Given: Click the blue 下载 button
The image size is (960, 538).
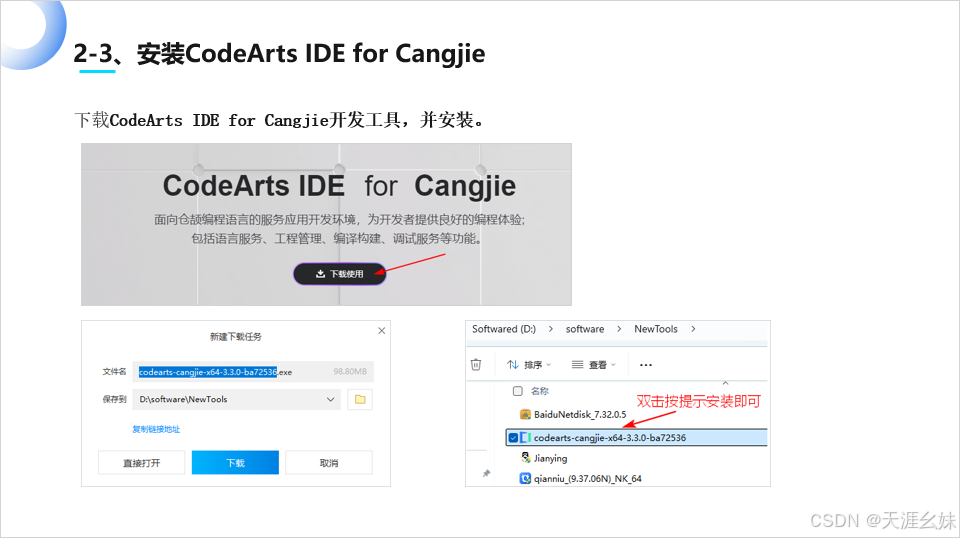Looking at the screenshot, I should pyautogui.click(x=235, y=463).
